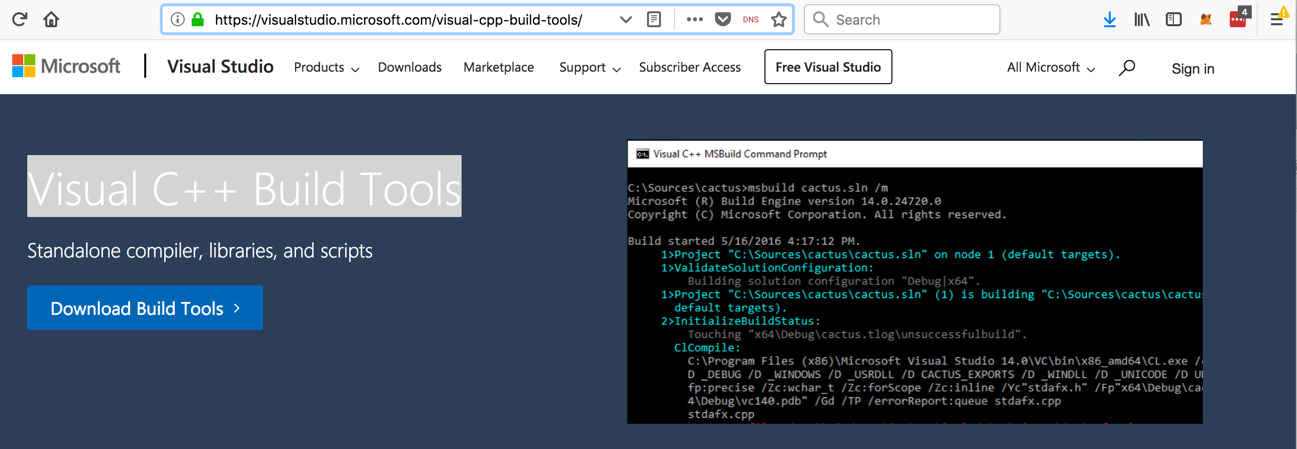Screen dimensions: 1297x449
Task: Expand the Products menu
Action: pyautogui.click(x=326, y=67)
